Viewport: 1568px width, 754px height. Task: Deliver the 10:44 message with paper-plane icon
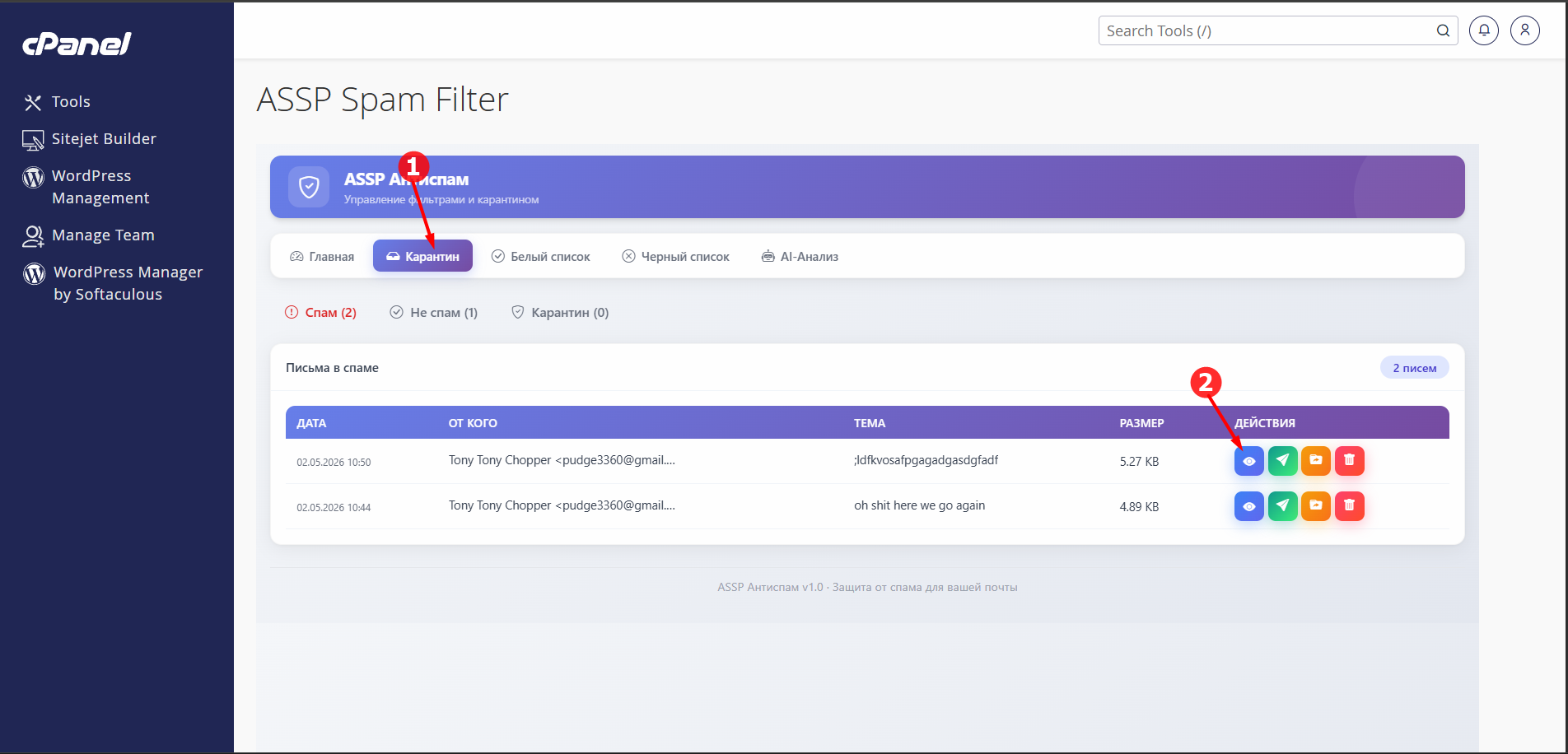[x=1282, y=506]
